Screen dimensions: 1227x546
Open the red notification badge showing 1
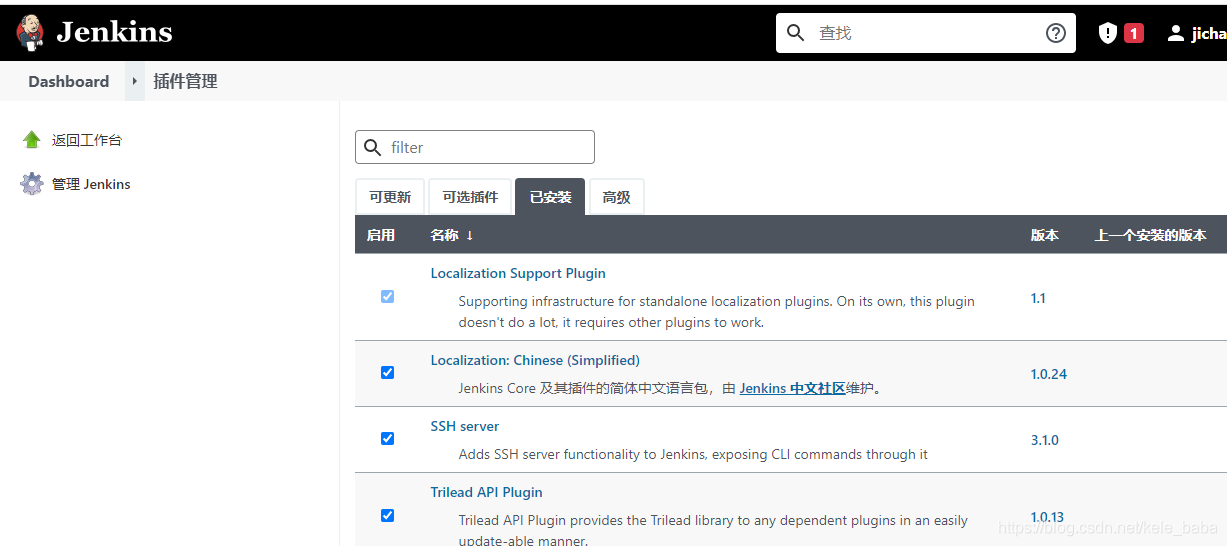point(1133,33)
